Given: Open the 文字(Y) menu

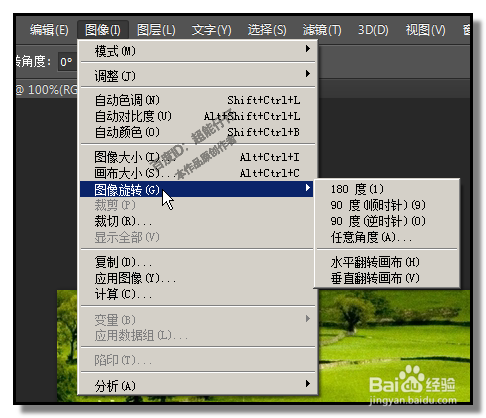Looking at the screenshot, I should point(211,30).
